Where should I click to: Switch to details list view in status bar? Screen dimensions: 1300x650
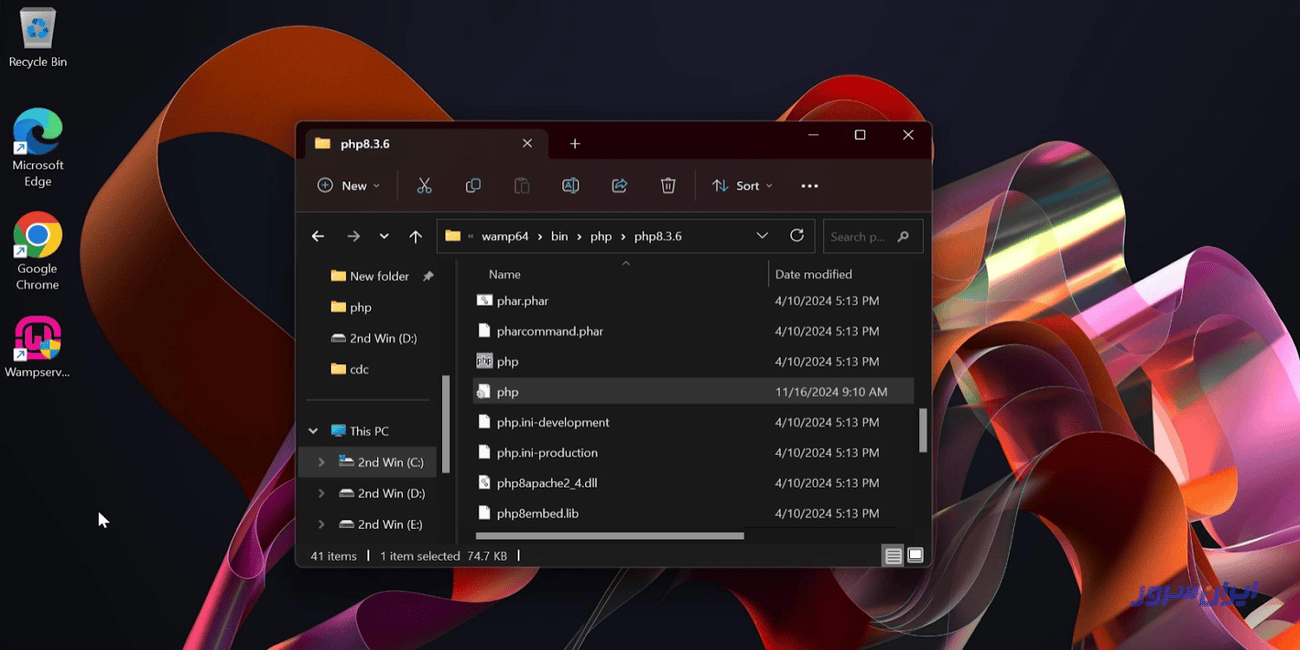coord(893,556)
